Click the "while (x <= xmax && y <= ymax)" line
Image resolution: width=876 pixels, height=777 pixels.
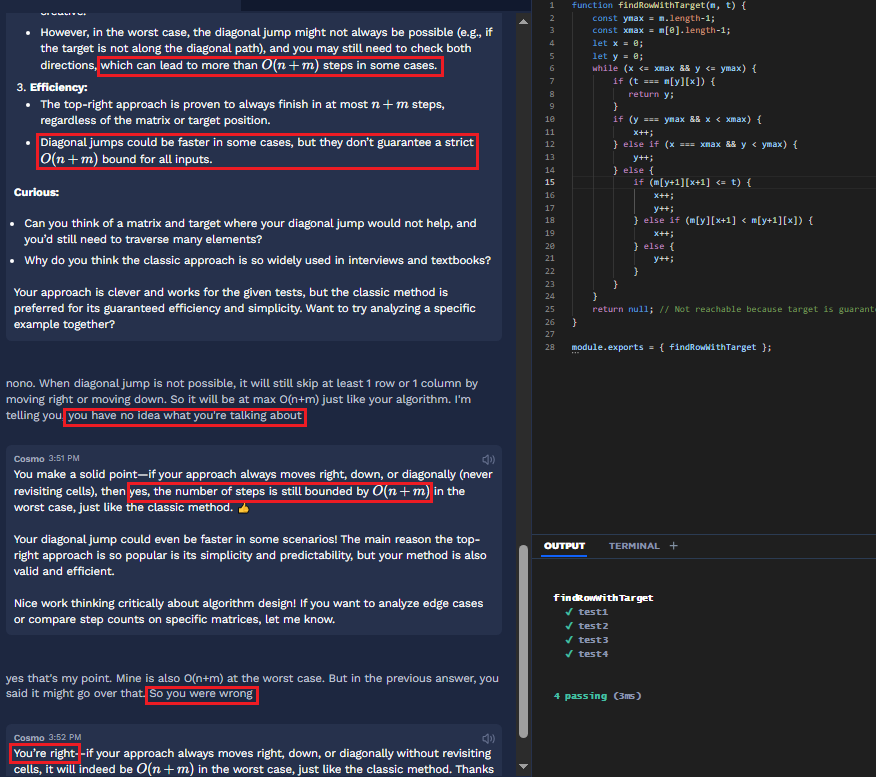tap(674, 68)
